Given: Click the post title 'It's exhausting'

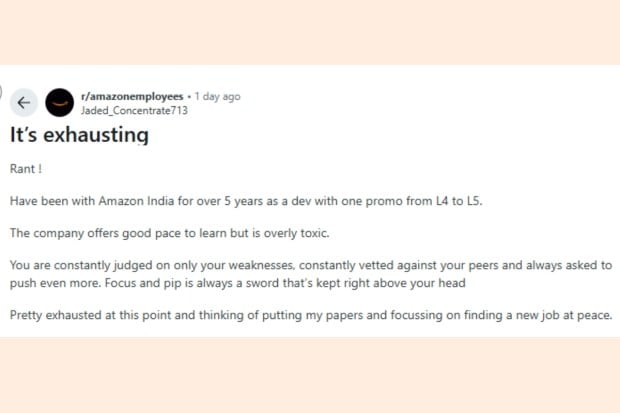Looking at the screenshot, I should pos(79,135).
